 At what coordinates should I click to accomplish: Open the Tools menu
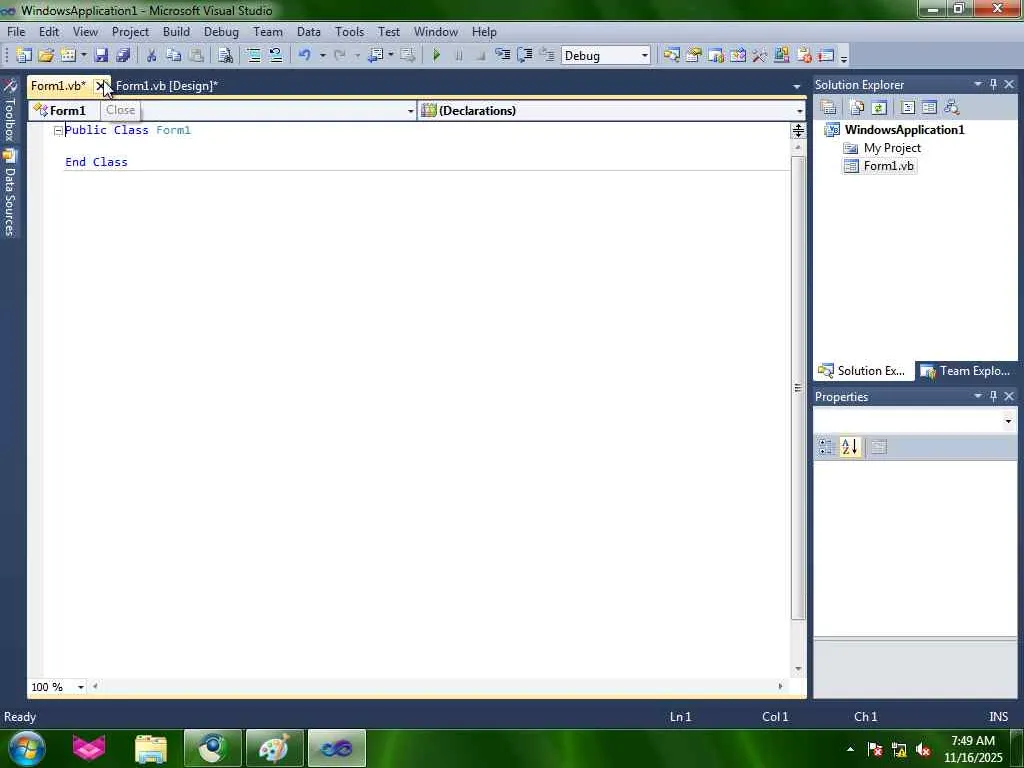tap(349, 31)
